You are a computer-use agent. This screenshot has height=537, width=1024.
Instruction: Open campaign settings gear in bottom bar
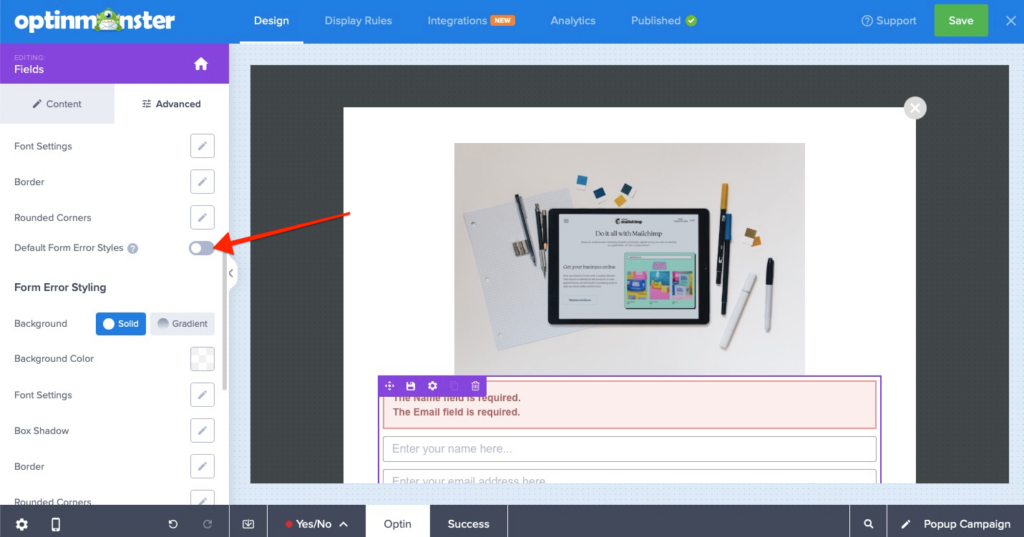22,524
